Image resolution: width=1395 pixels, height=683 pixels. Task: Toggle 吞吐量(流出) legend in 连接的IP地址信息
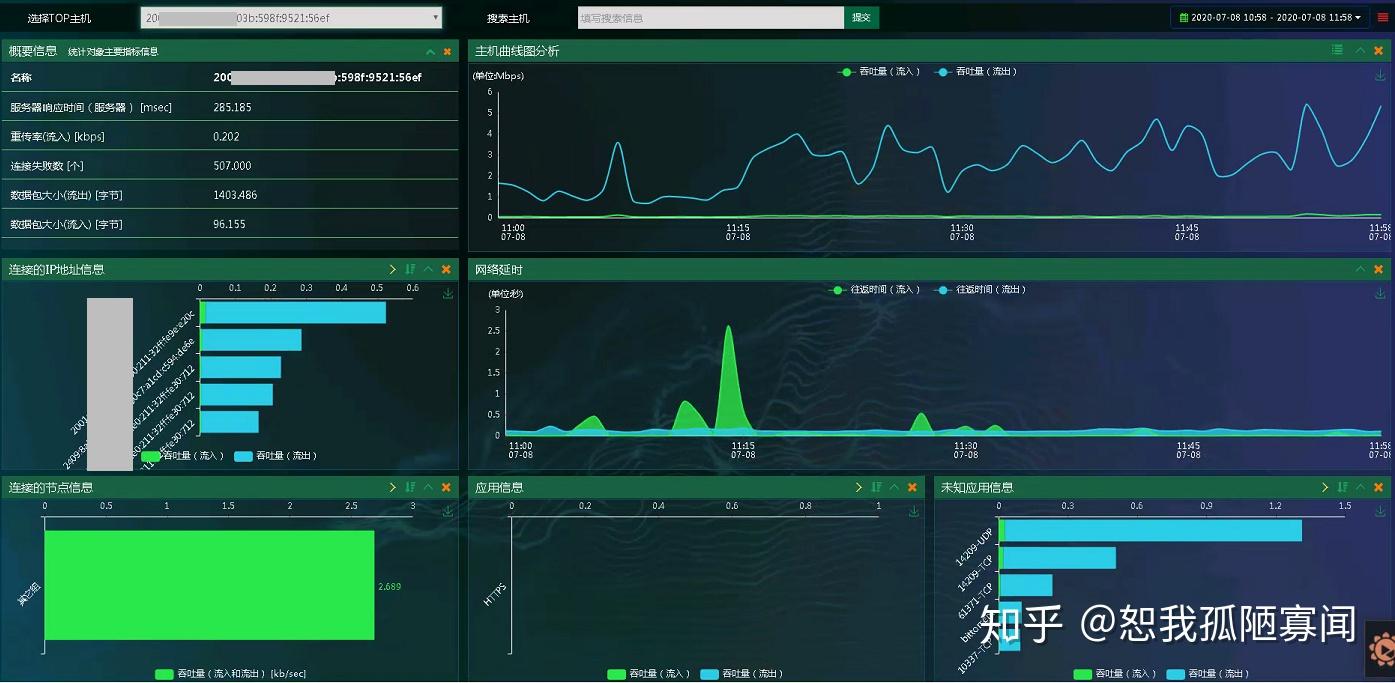click(x=275, y=456)
